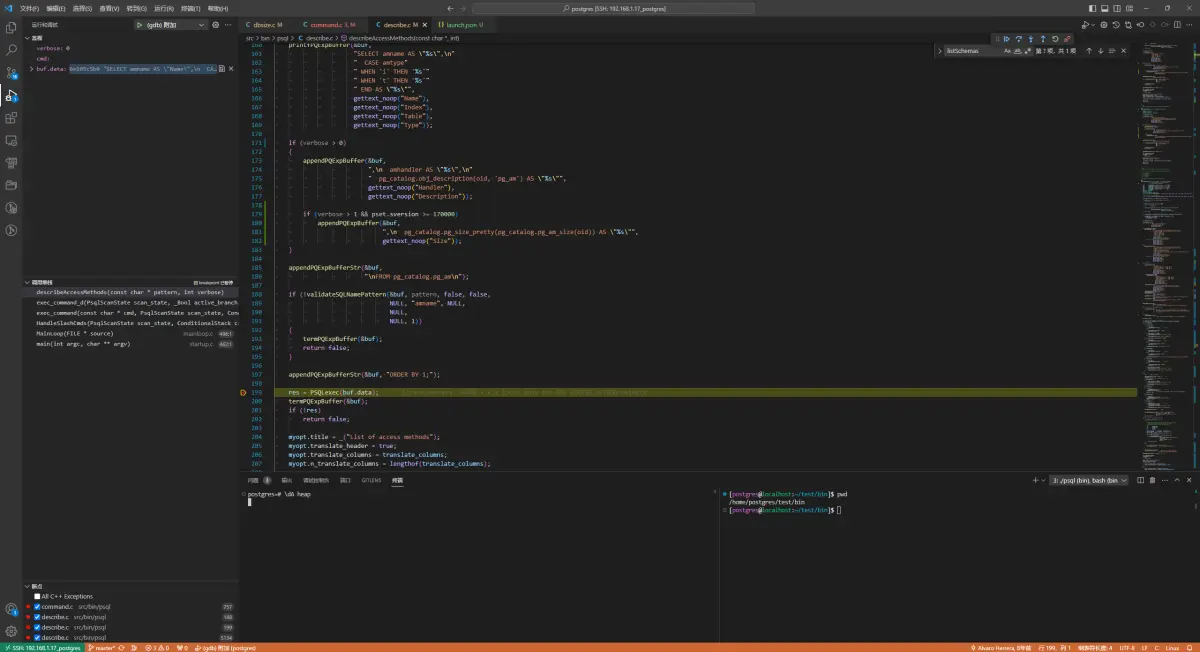Uncheck the command.c breakpoint checkbox

coord(38,607)
